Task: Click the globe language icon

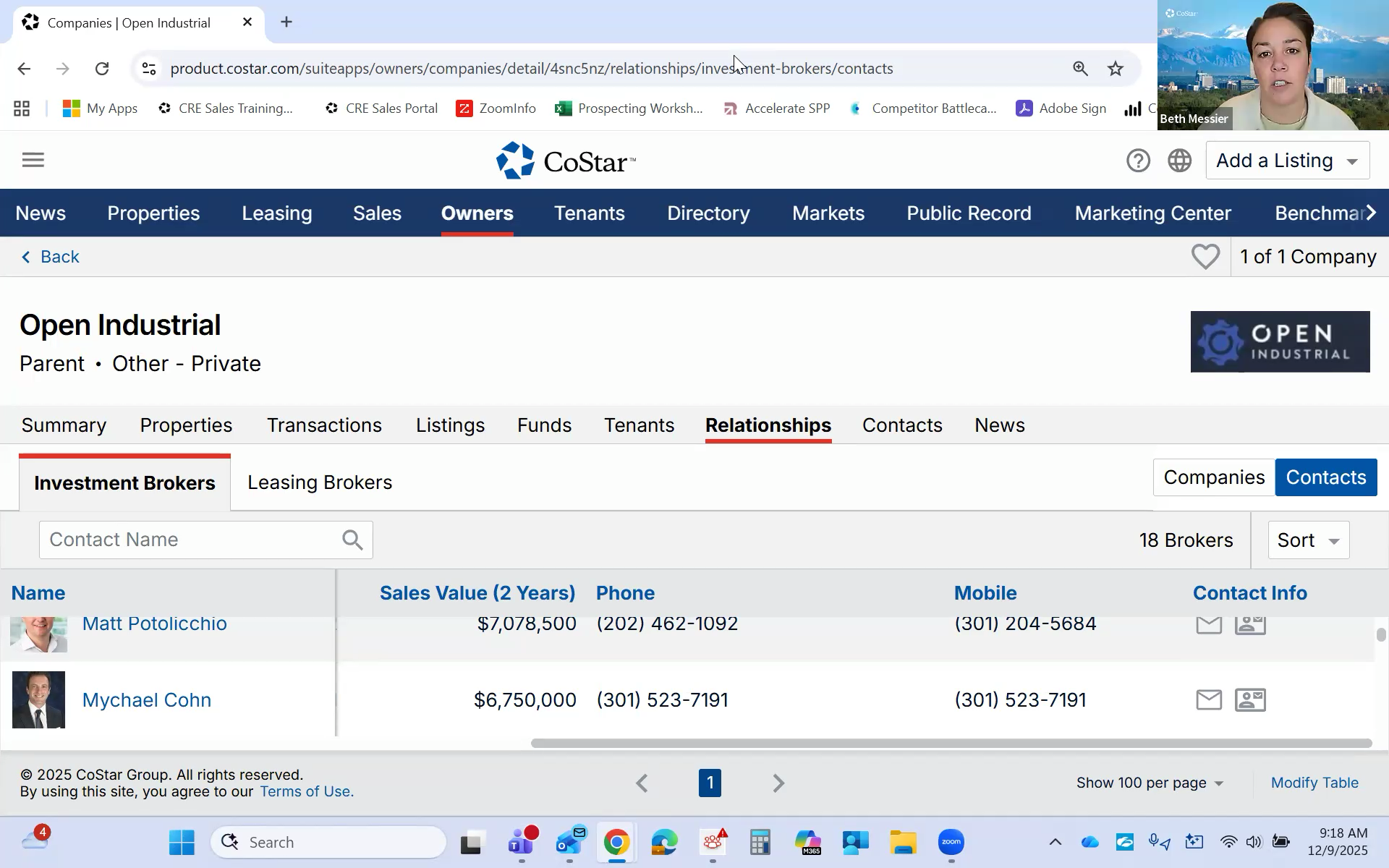Action: [1180, 161]
